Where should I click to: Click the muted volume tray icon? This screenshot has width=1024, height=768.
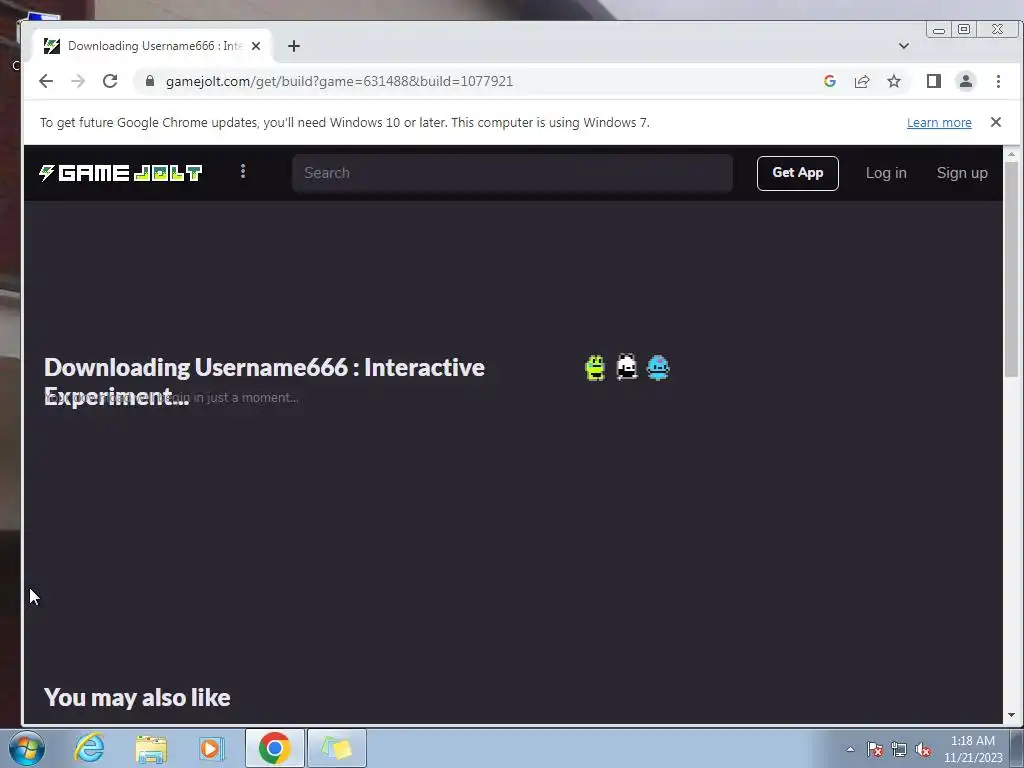pos(923,749)
